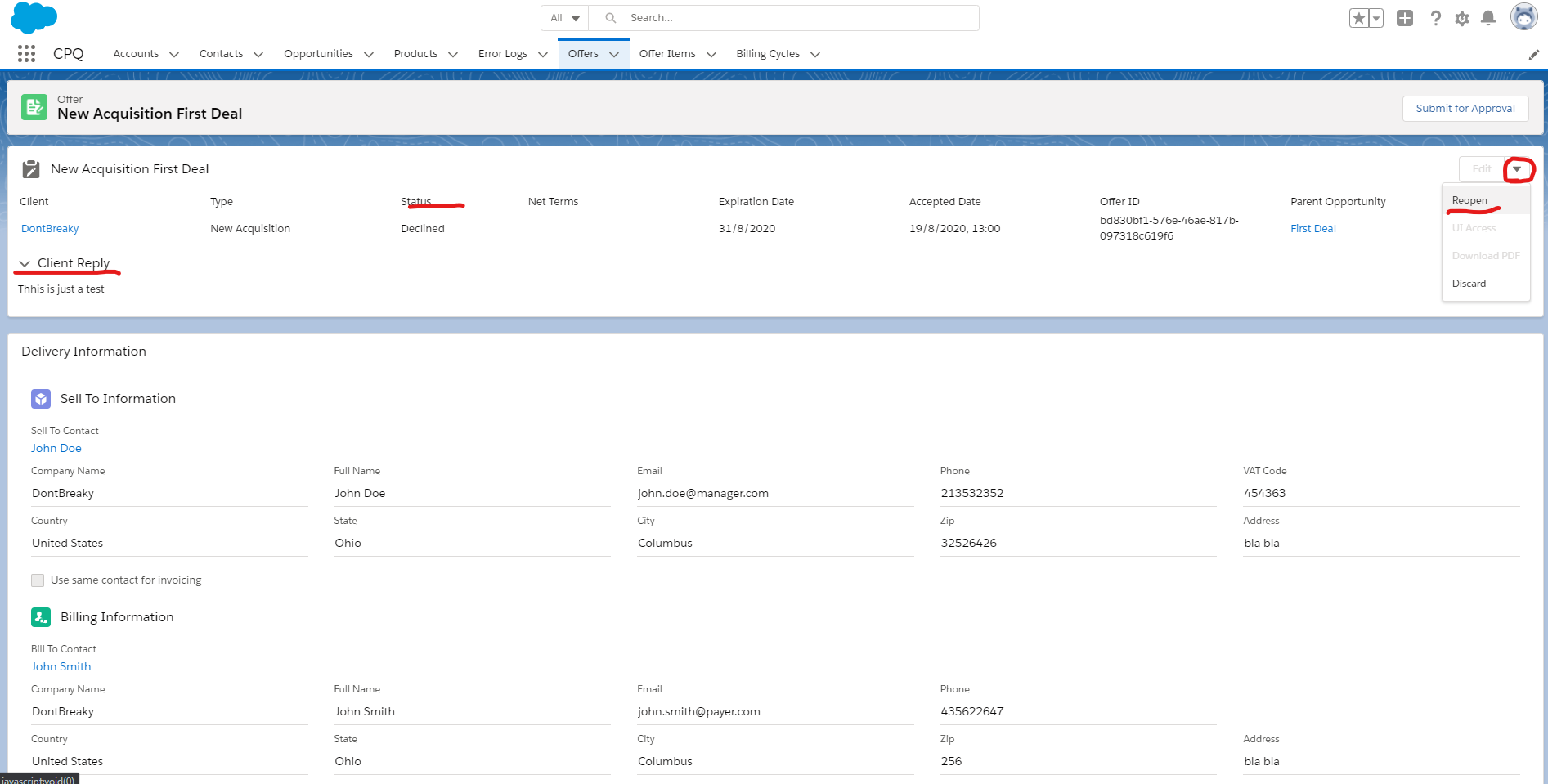Click the Billing Full Name field John Smith
This screenshot has width=1548, height=784.
472,712
